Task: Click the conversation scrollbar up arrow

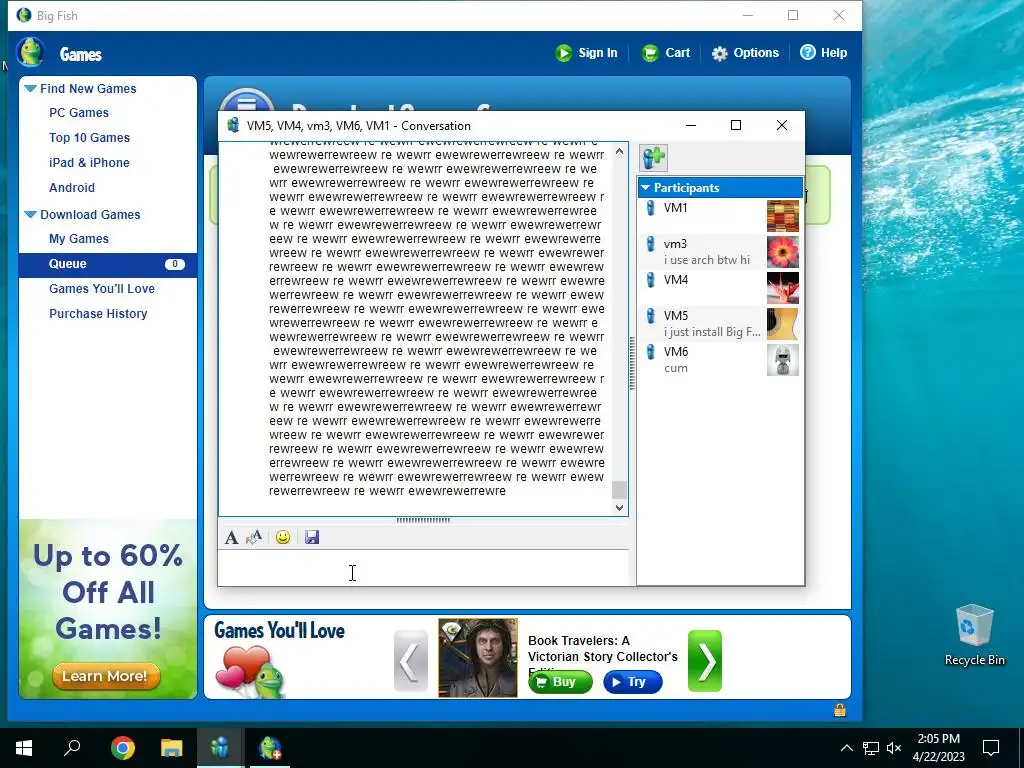Action: click(x=619, y=151)
